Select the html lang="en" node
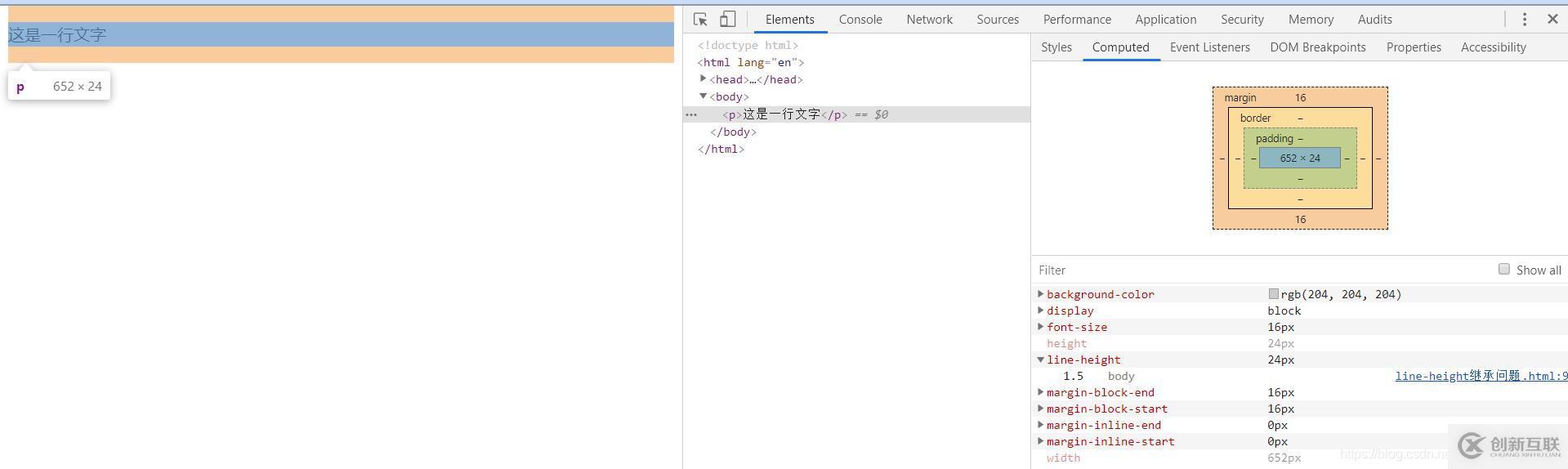1568x469 pixels. click(x=751, y=62)
